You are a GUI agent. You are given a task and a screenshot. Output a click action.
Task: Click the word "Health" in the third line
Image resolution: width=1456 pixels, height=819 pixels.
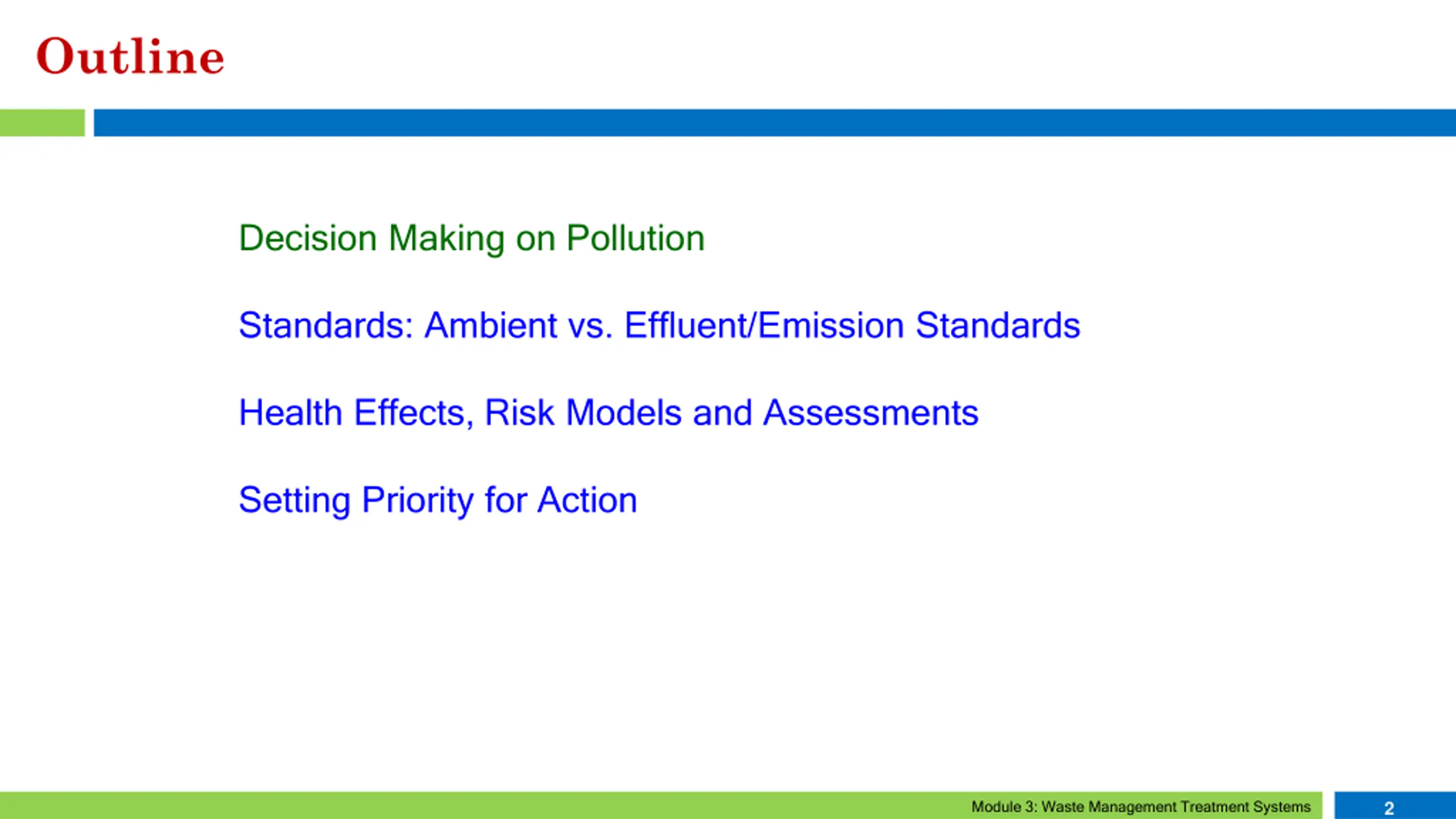pos(290,412)
